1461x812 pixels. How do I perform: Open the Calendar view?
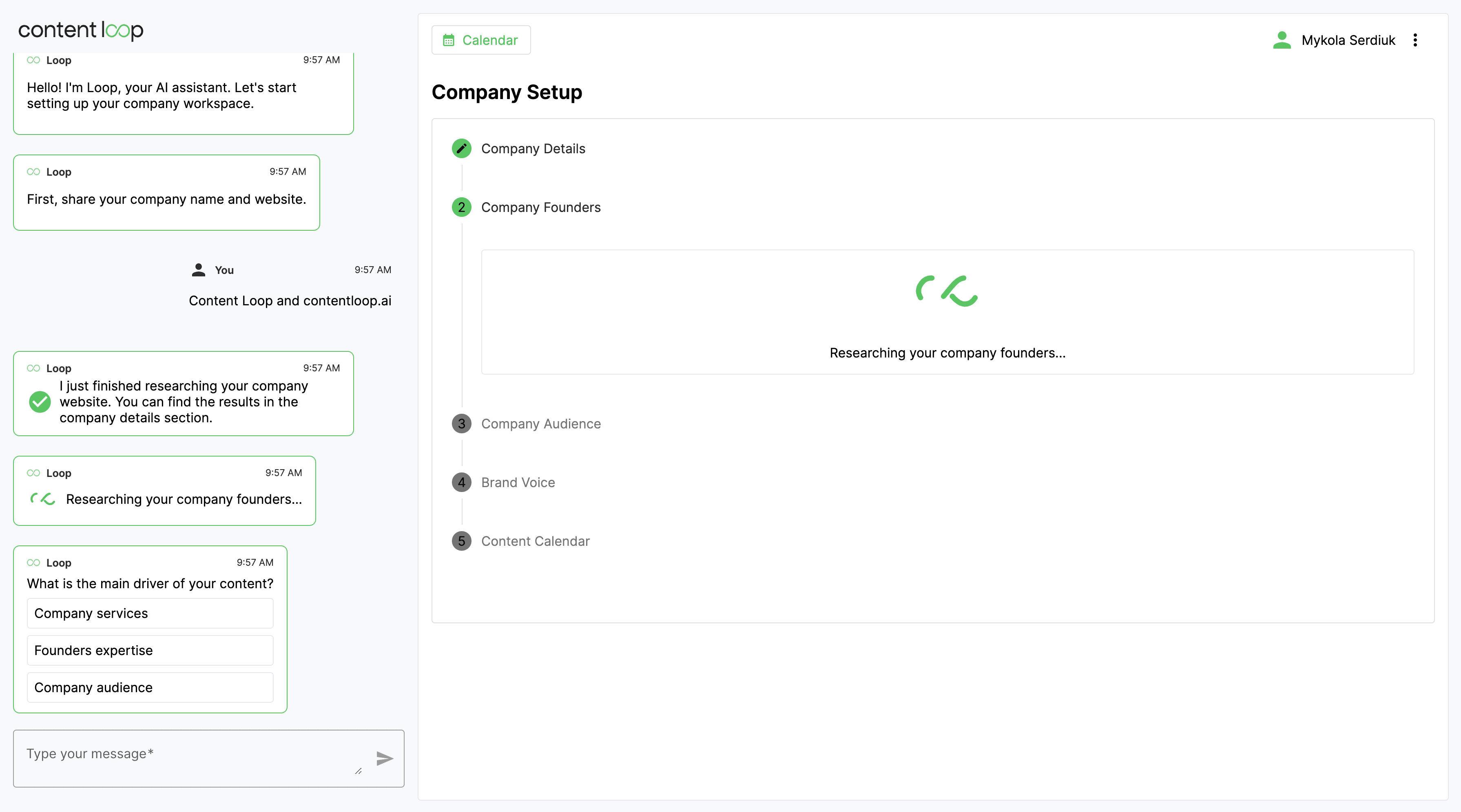tap(481, 40)
